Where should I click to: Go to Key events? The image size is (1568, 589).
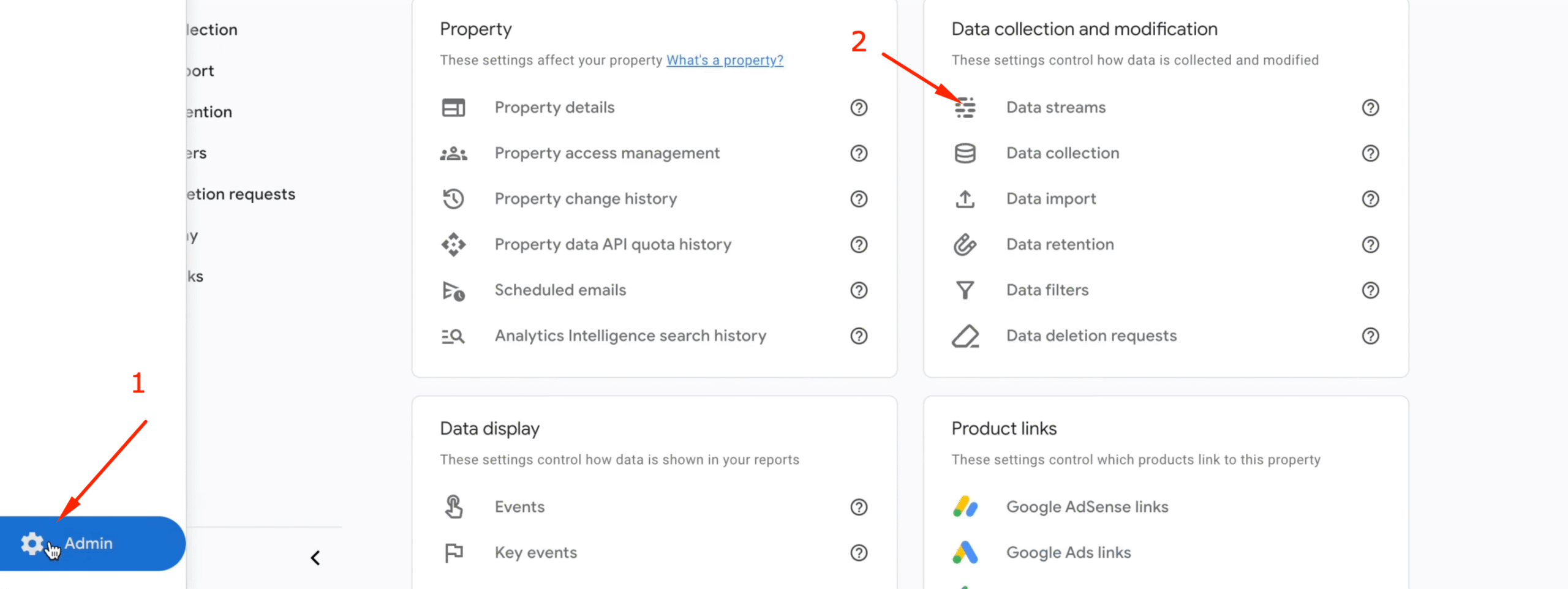pyautogui.click(x=535, y=553)
